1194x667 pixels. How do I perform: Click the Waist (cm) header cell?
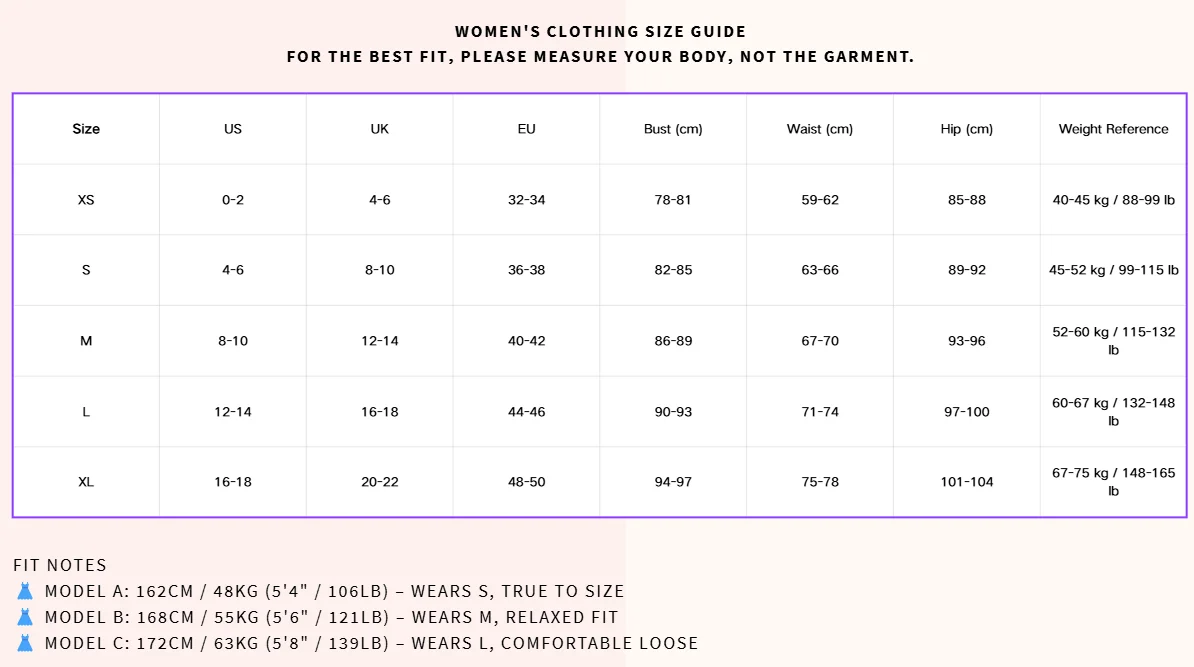point(820,129)
